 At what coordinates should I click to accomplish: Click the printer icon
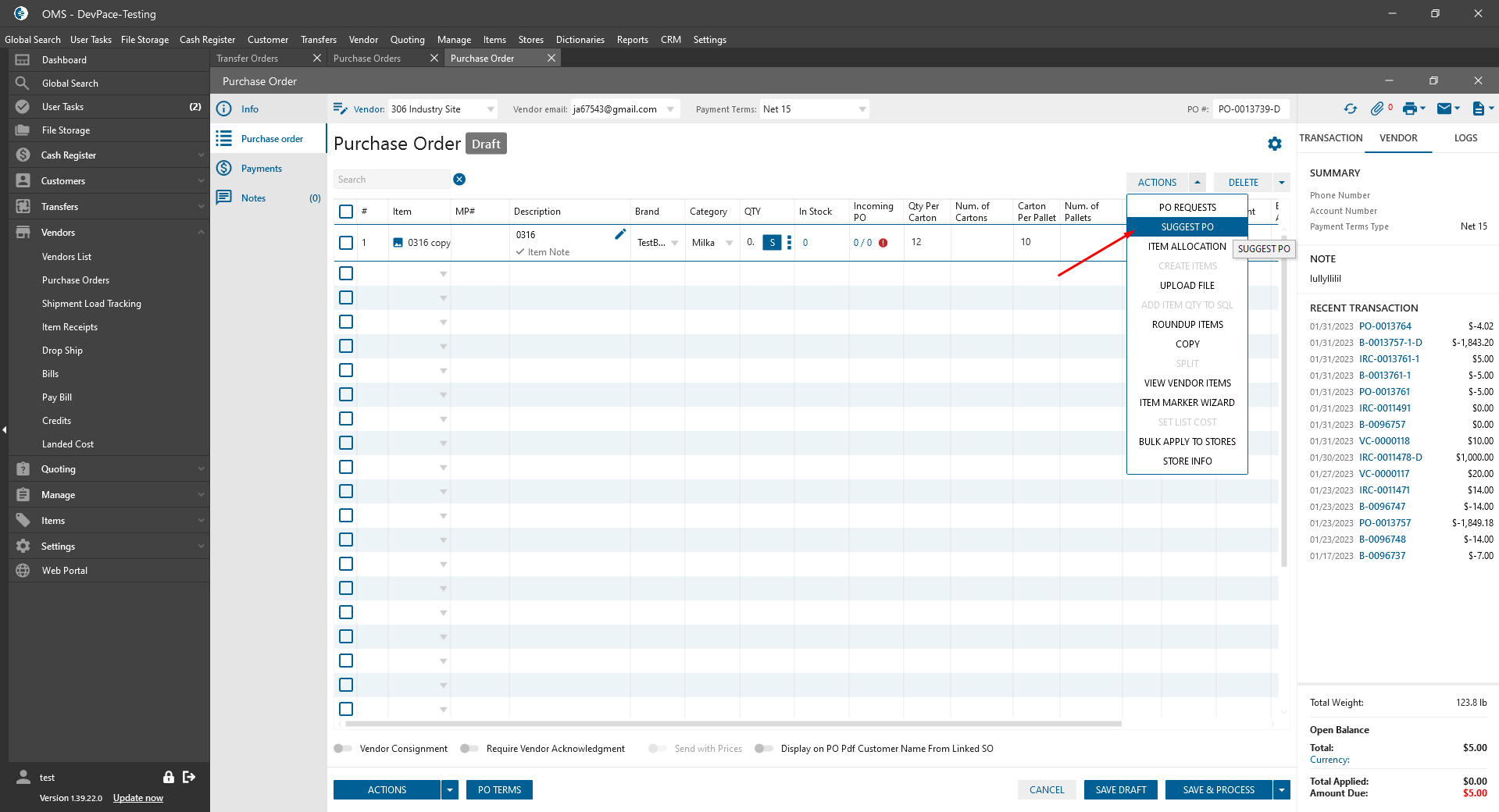click(1409, 109)
